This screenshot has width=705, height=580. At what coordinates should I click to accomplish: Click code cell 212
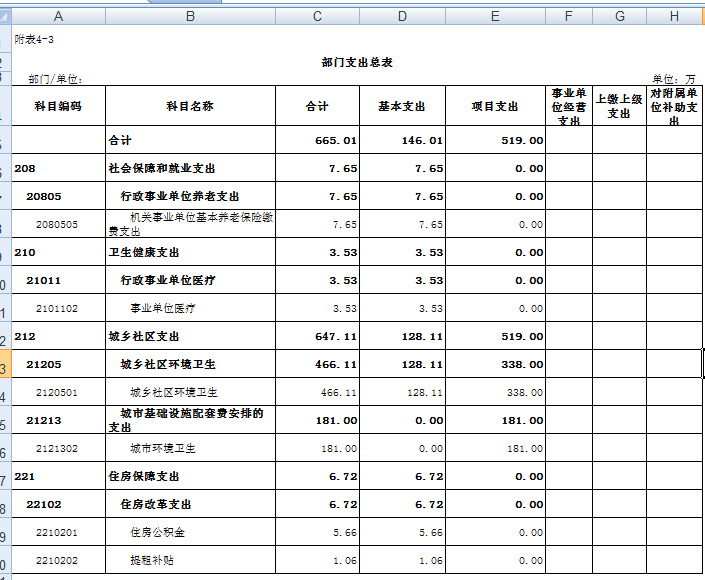pos(58,336)
